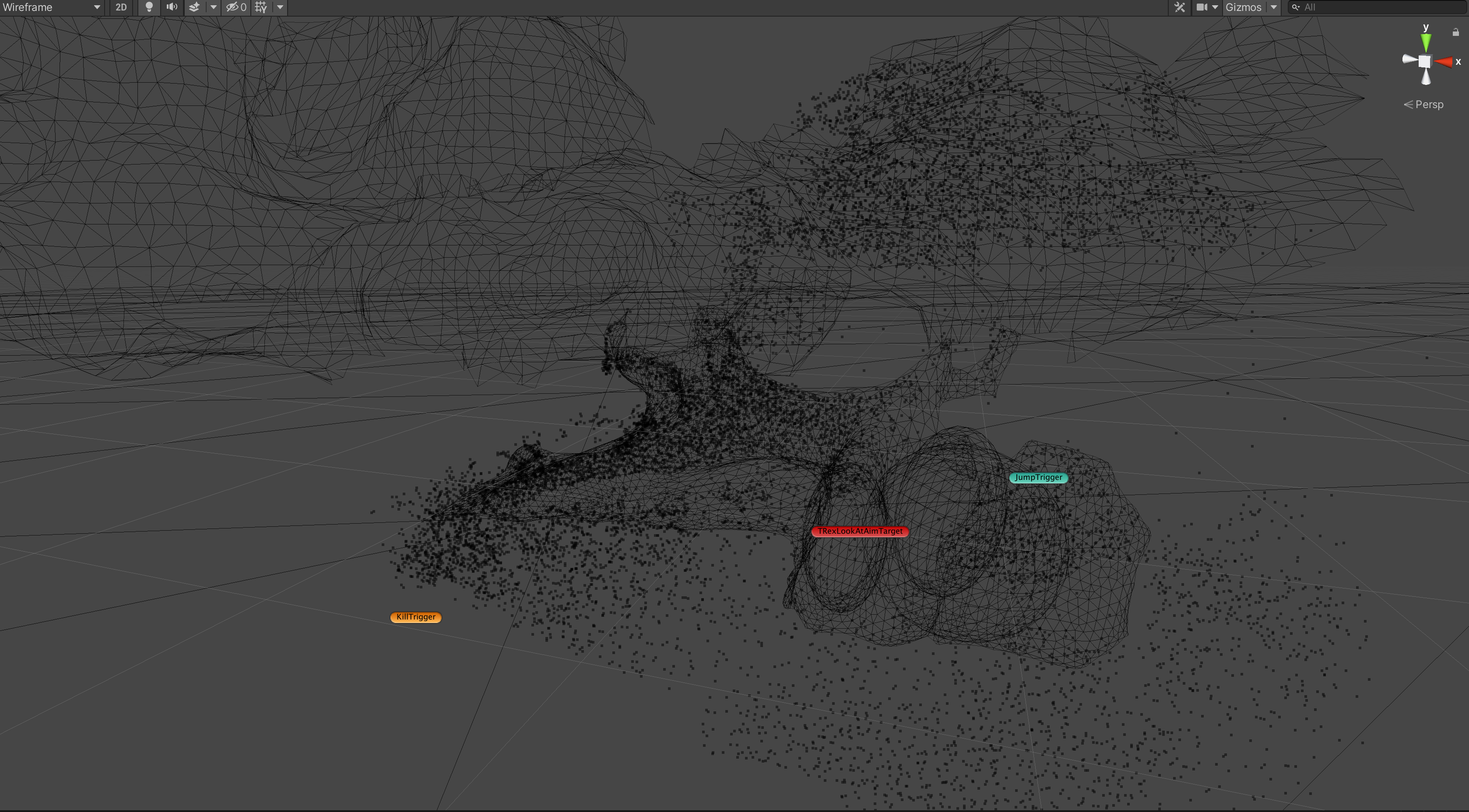This screenshot has width=1469, height=812.
Task: Open the Wireframe draw mode dropdown
Action: tap(51, 7)
